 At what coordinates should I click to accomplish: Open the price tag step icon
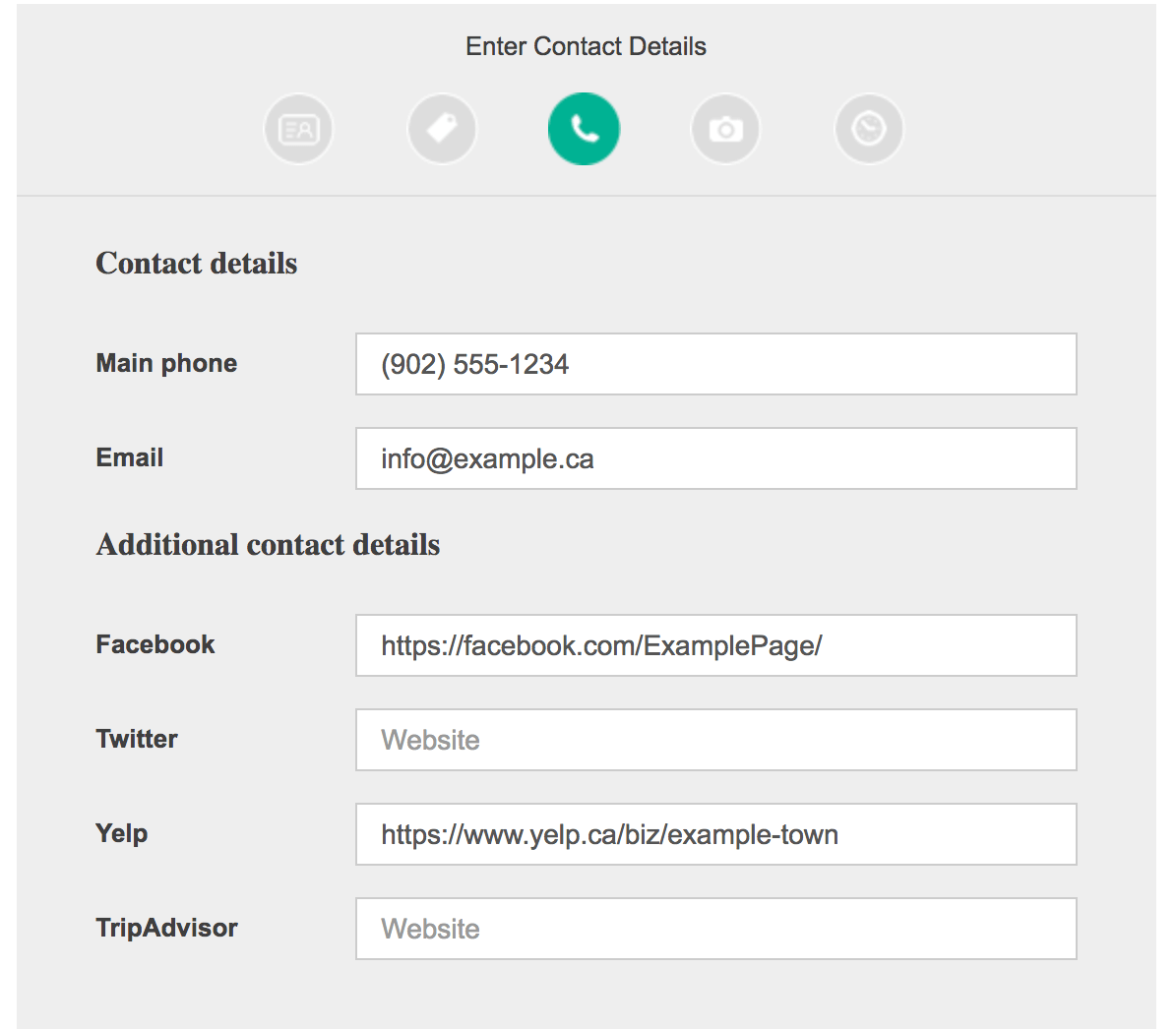point(442,129)
